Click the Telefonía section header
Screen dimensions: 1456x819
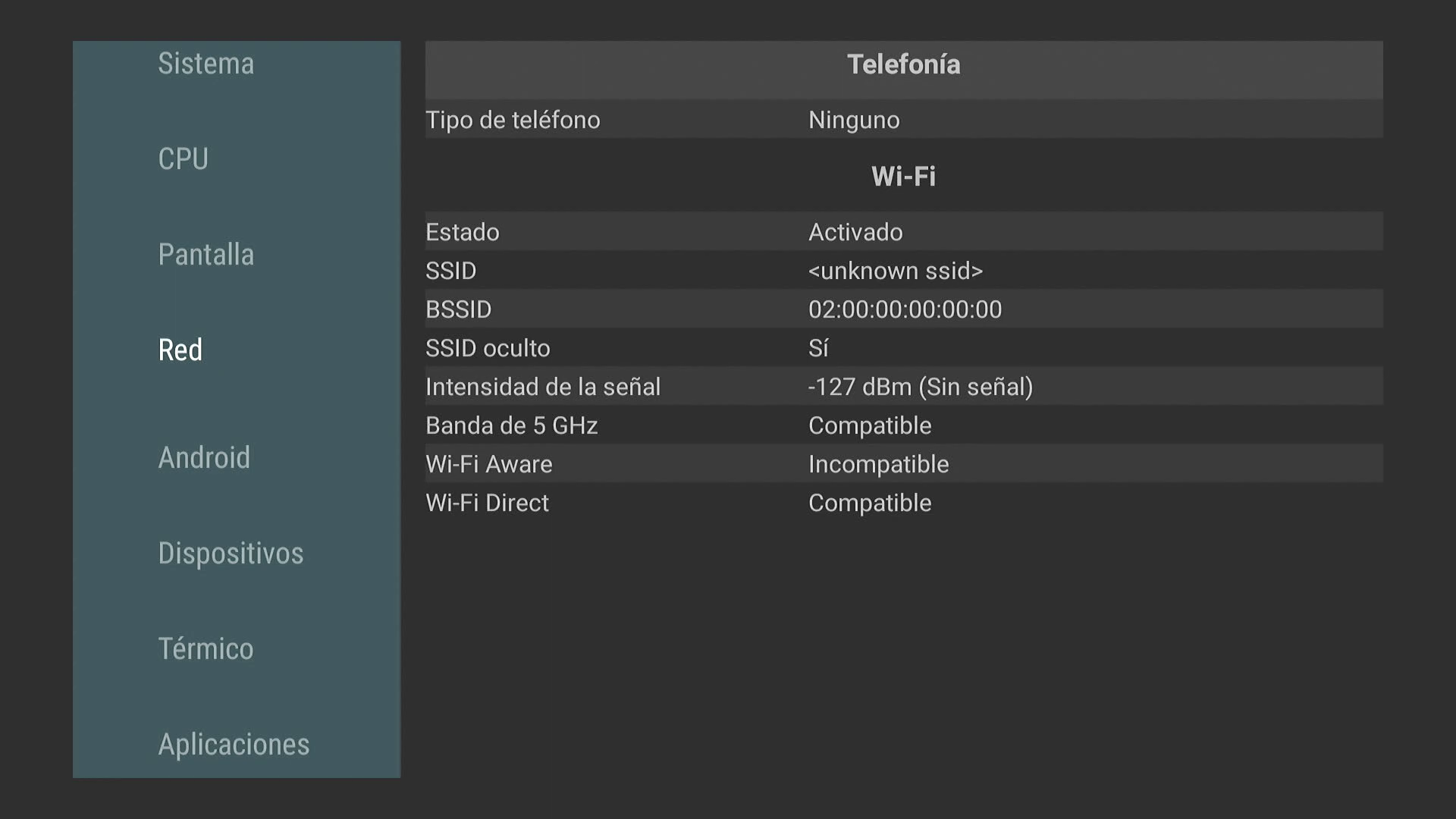coord(903,65)
